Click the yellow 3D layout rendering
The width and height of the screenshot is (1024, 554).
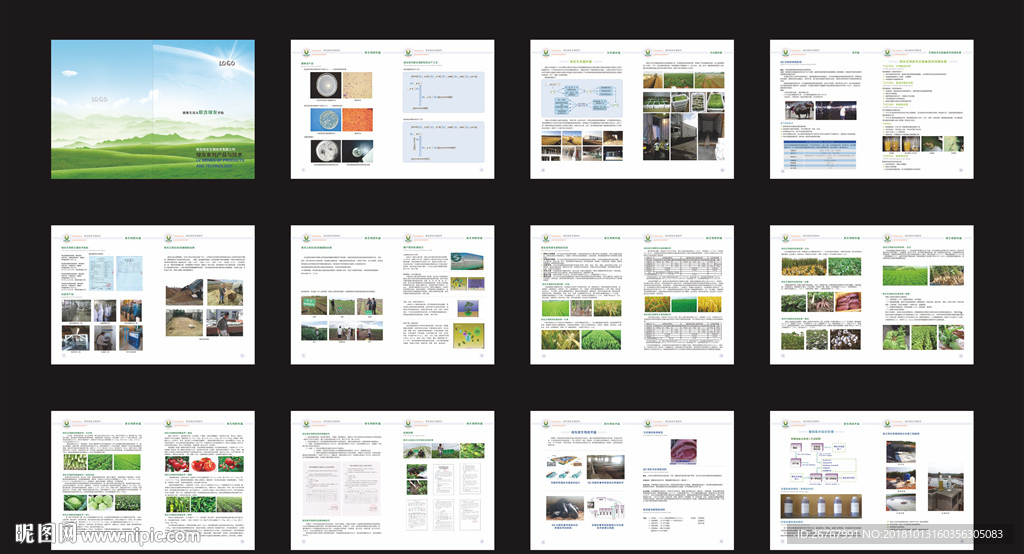coord(468,336)
